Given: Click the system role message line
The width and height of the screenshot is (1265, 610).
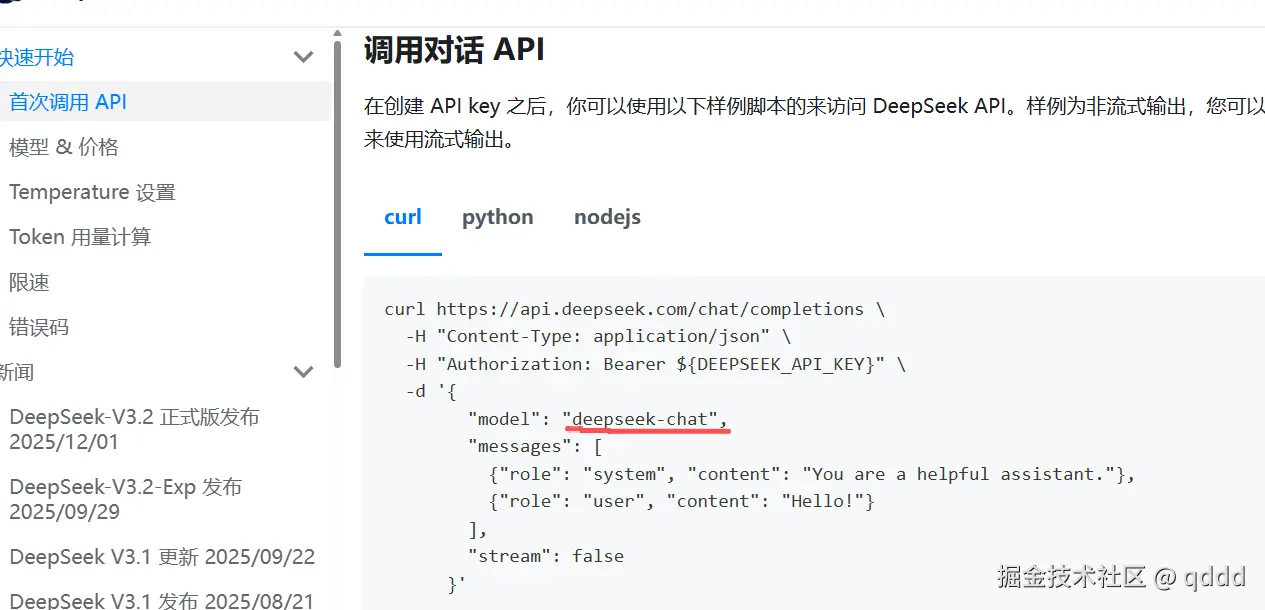Looking at the screenshot, I should 812,474.
